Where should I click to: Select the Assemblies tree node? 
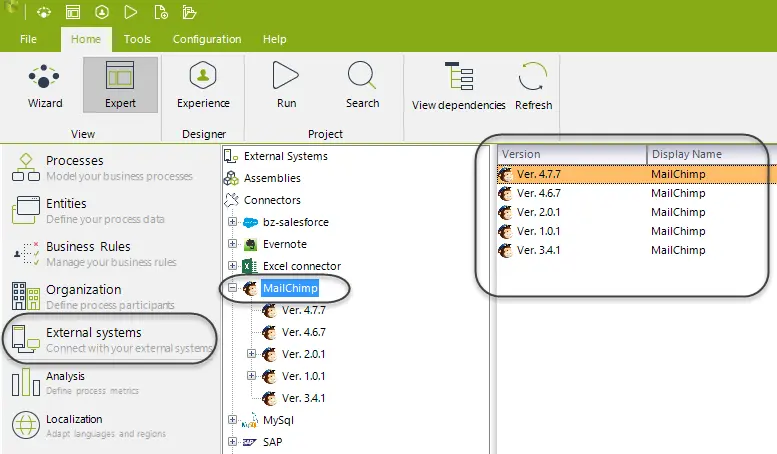272,178
